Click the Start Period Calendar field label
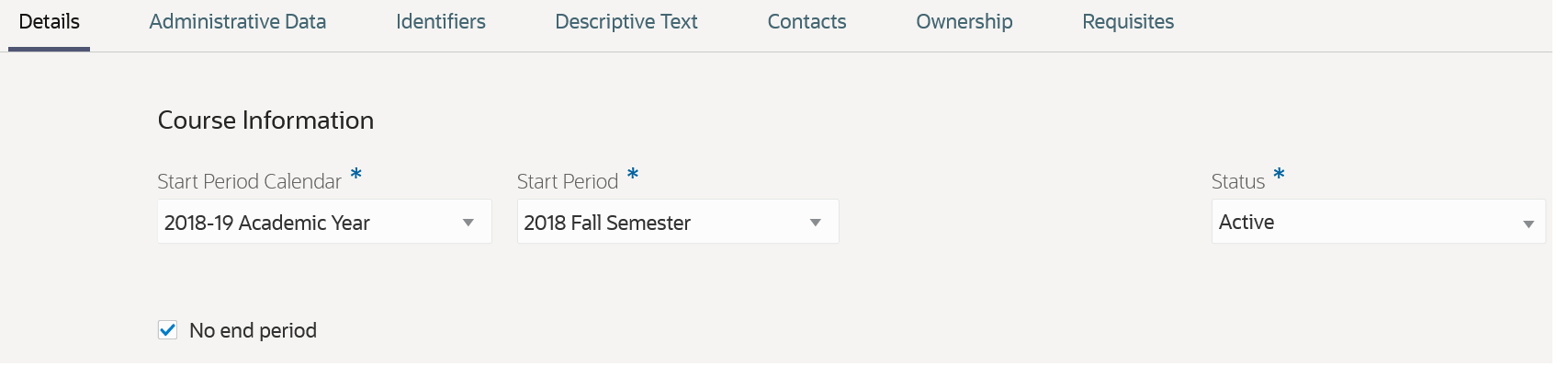 click(x=250, y=181)
